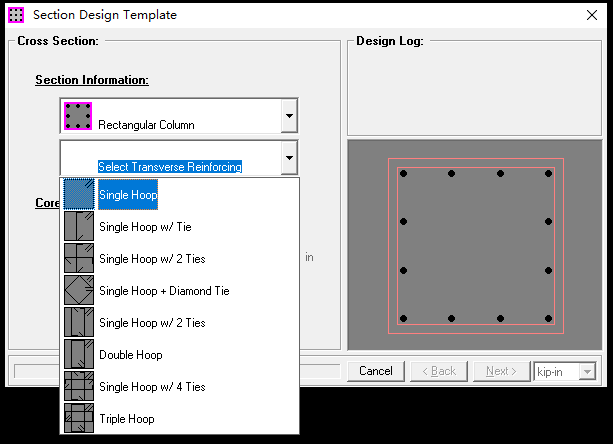Viewport: 613px width, 444px height.
Task: Choose the Single Hoop w/ Tie icon
Action: (x=79, y=226)
